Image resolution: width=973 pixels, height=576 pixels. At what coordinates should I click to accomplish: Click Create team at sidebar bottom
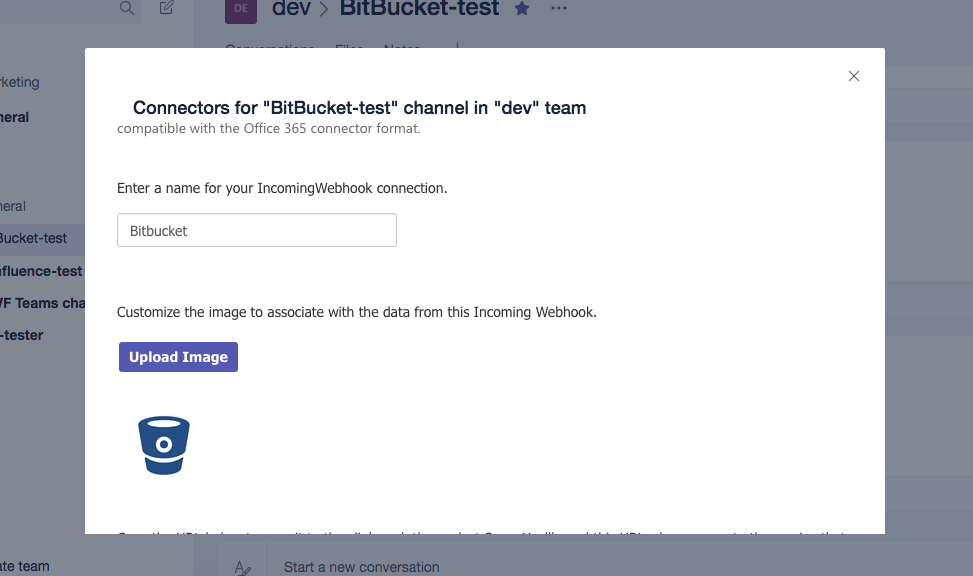click(x=25, y=566)
